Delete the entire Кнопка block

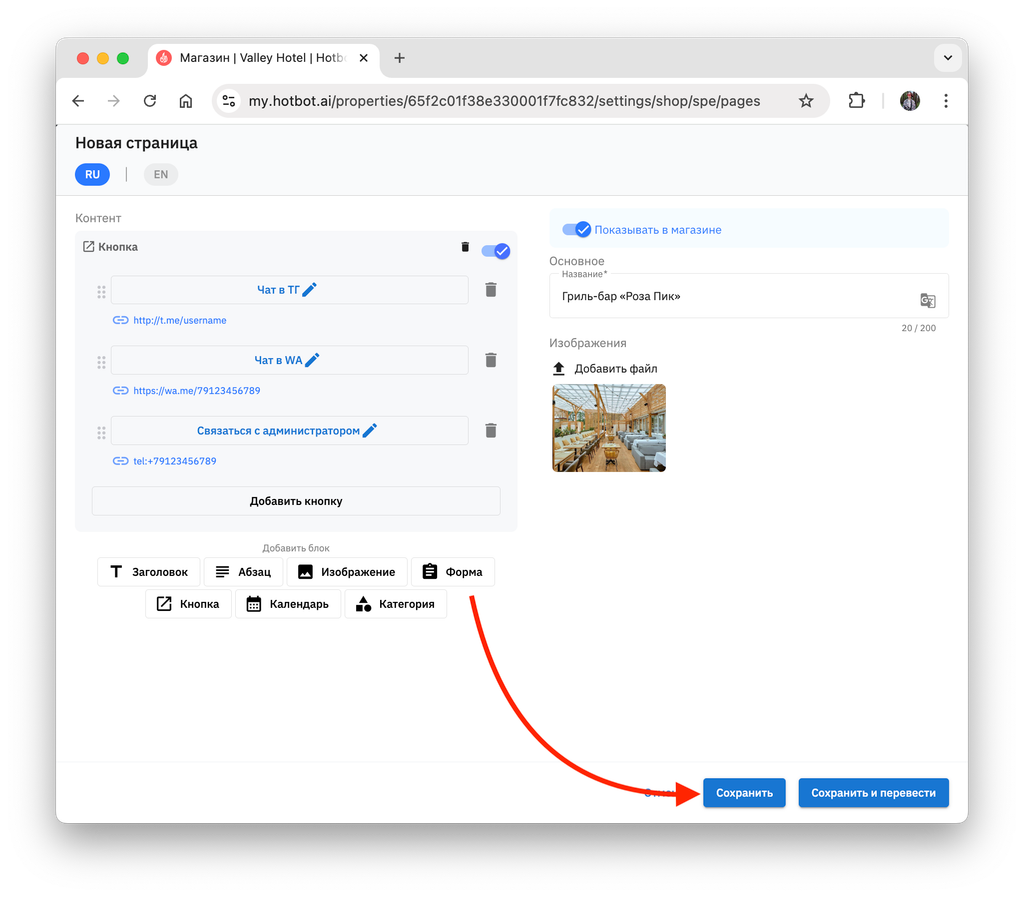click(465, 247)
